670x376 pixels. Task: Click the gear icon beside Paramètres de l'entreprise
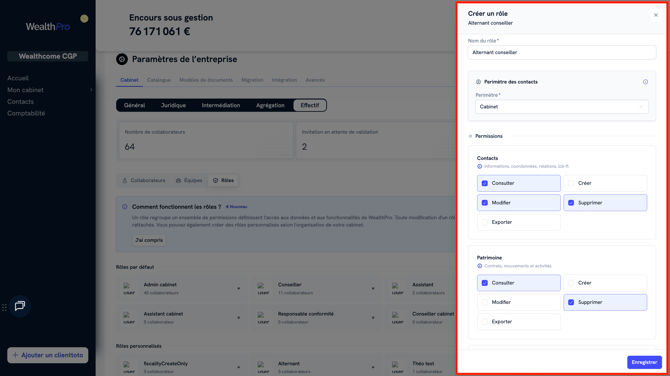tap(122, 59)
